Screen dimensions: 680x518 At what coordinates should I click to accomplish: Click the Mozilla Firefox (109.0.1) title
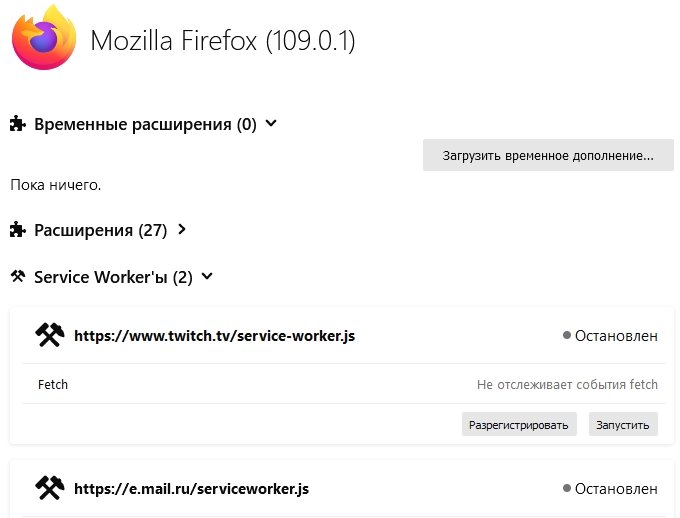tap(222, 40)
